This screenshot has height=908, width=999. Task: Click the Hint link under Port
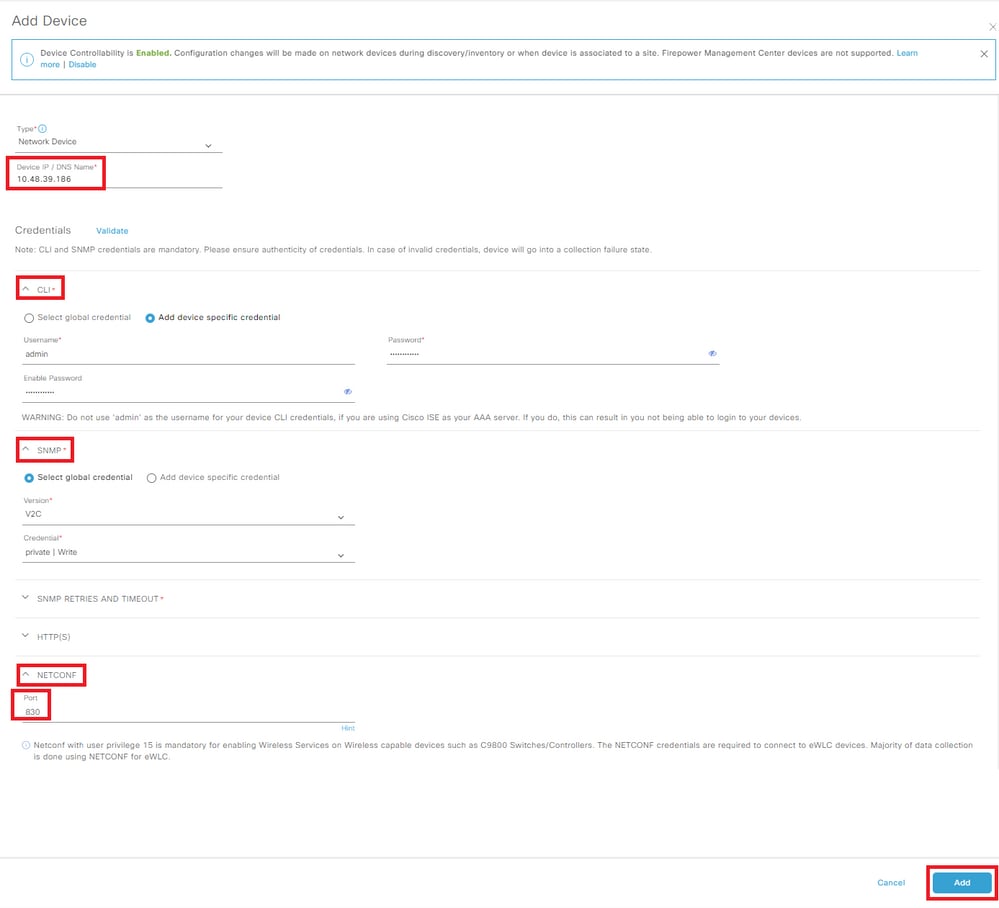348,728
